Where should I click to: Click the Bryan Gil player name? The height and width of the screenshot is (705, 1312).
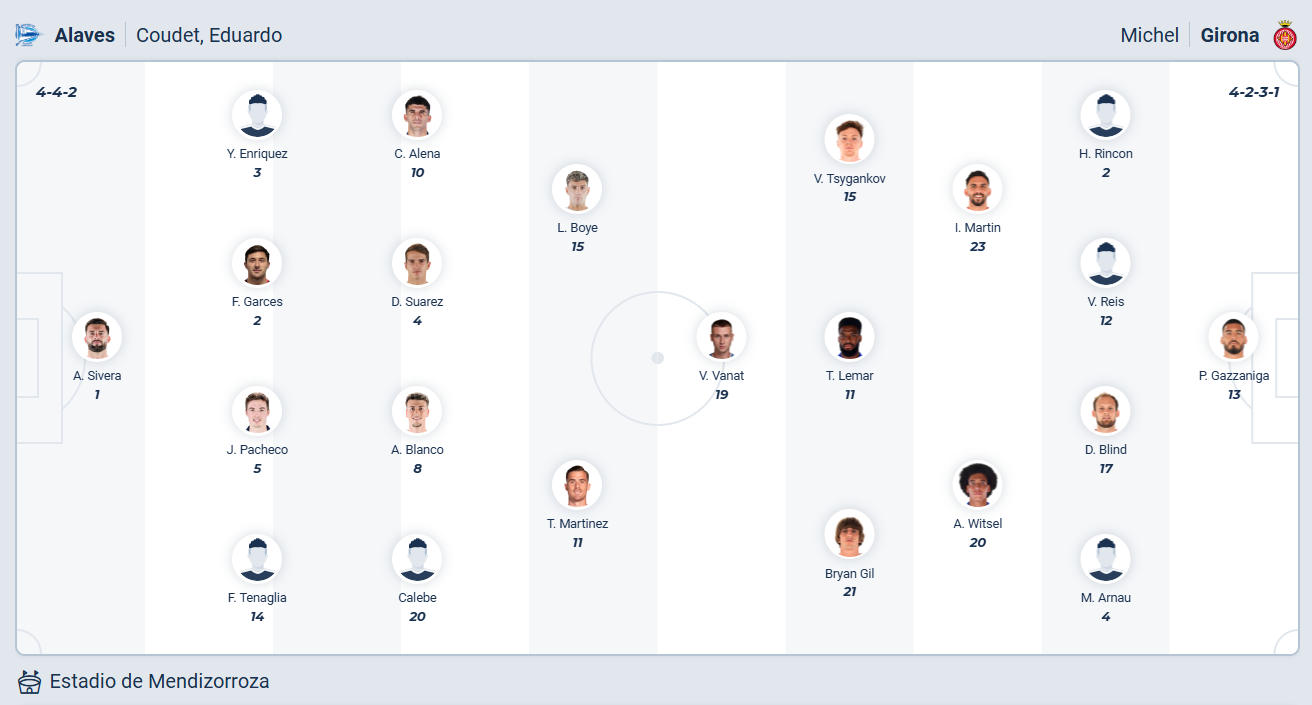point(849,574)
